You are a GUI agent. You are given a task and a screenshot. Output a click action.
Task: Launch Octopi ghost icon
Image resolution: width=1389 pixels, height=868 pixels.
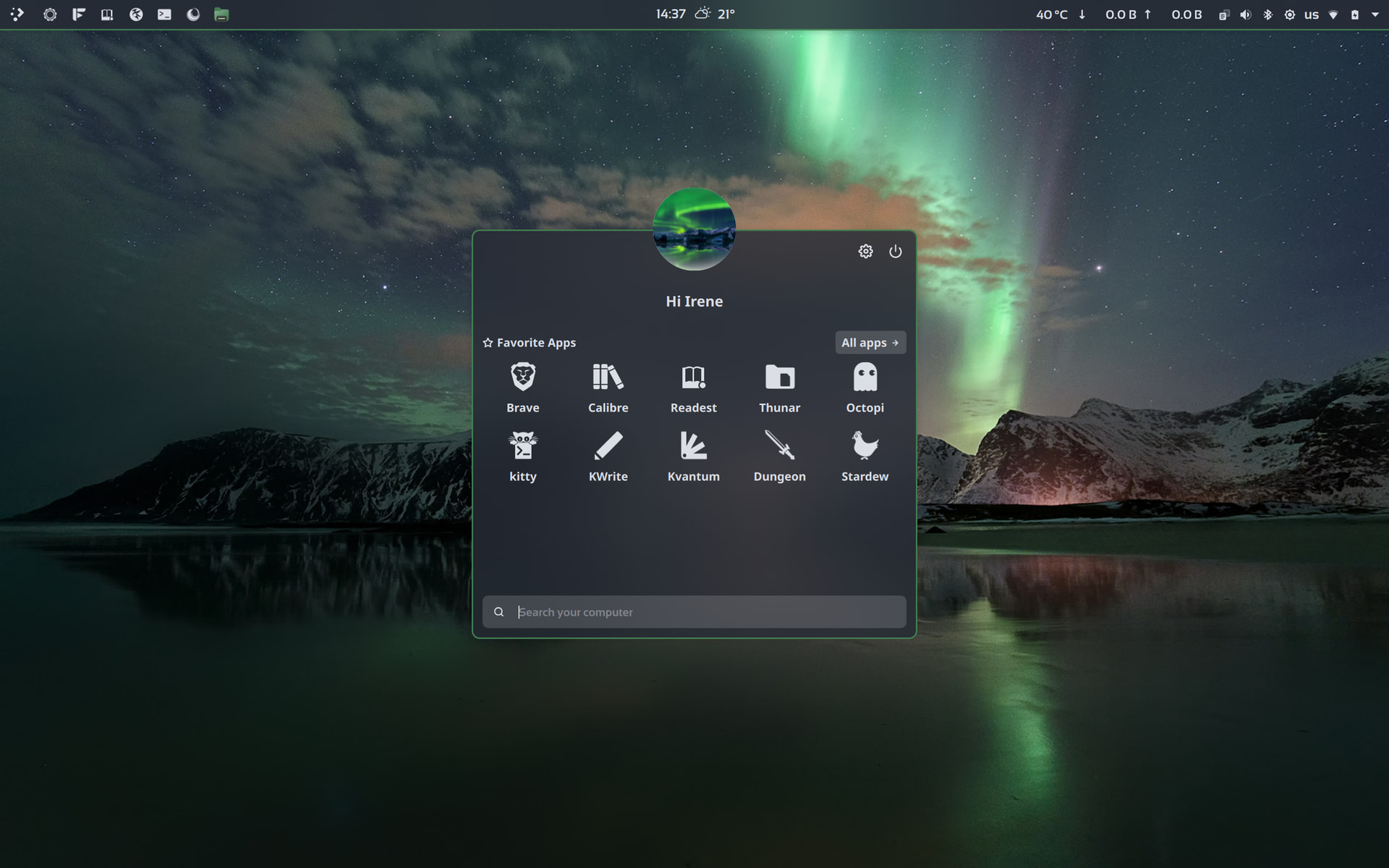pos(865,387)
